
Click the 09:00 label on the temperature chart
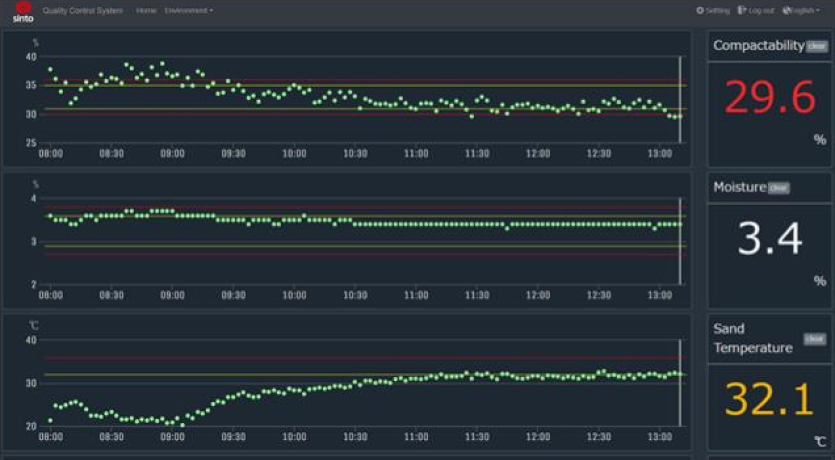[172, 437]
